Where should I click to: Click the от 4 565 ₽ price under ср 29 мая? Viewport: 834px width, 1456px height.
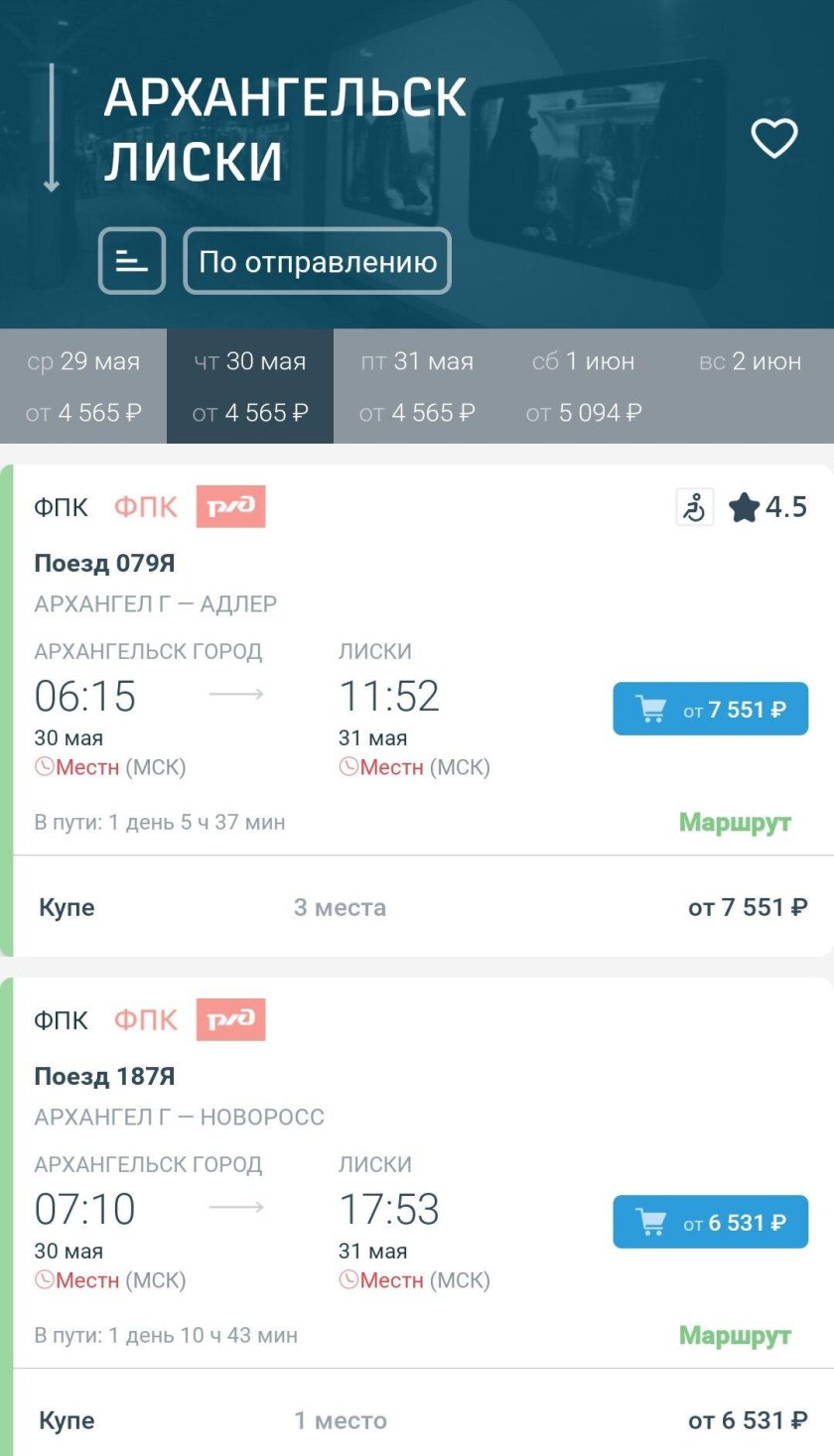point(82,413)
